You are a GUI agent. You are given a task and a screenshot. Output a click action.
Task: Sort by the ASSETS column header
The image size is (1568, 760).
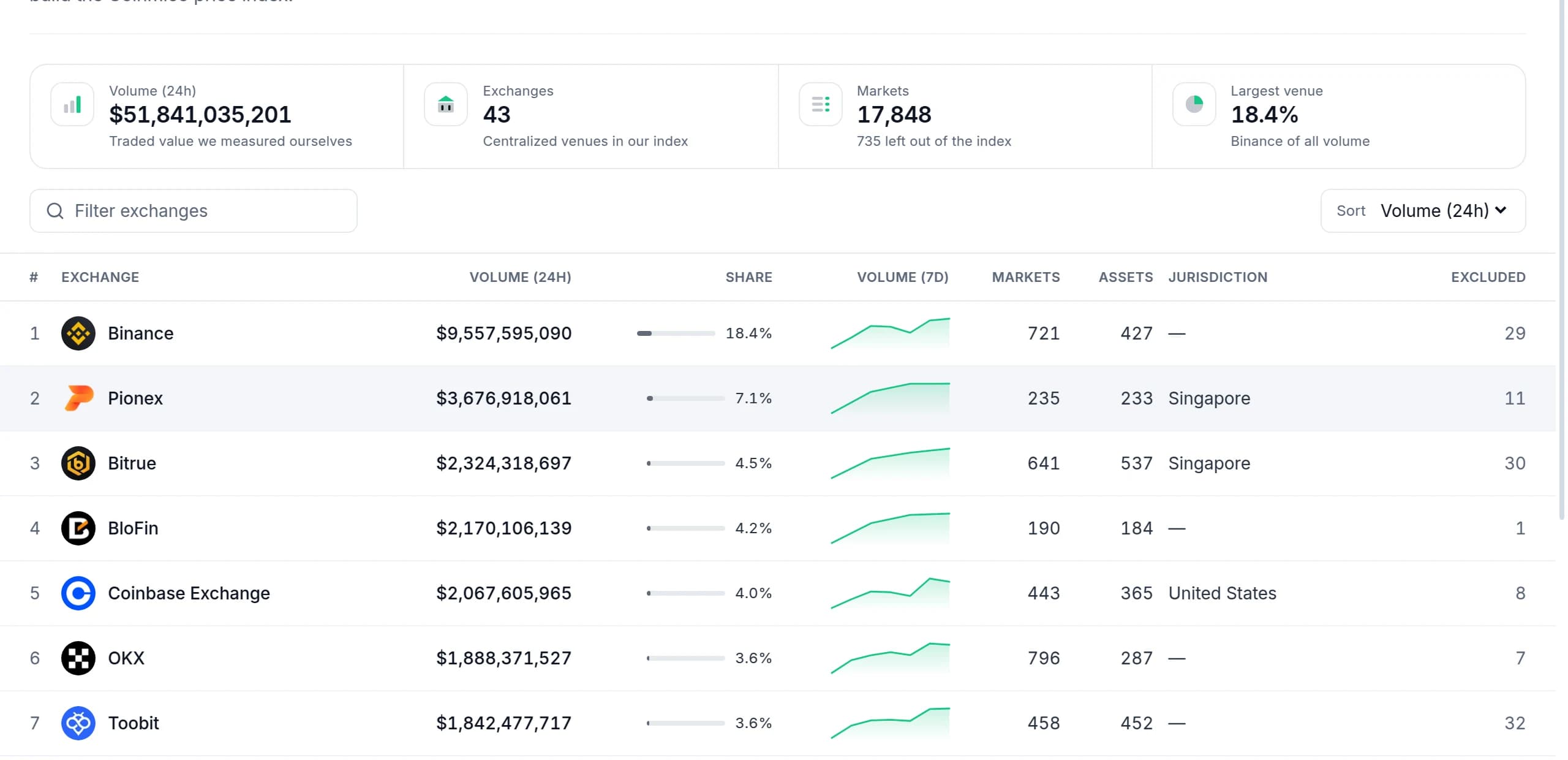[1126, 277]
